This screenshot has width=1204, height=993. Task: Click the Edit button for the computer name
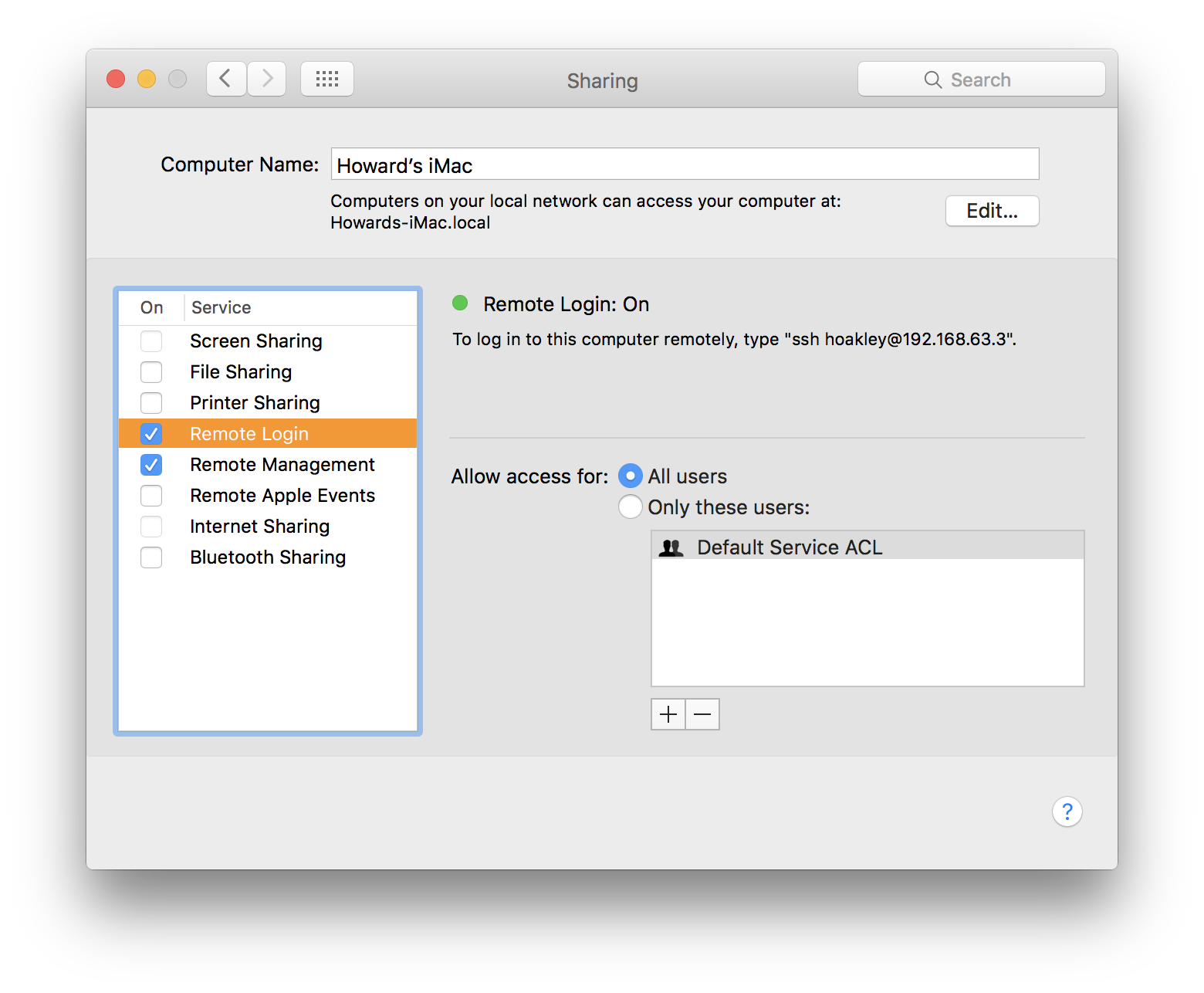[992, 211]
